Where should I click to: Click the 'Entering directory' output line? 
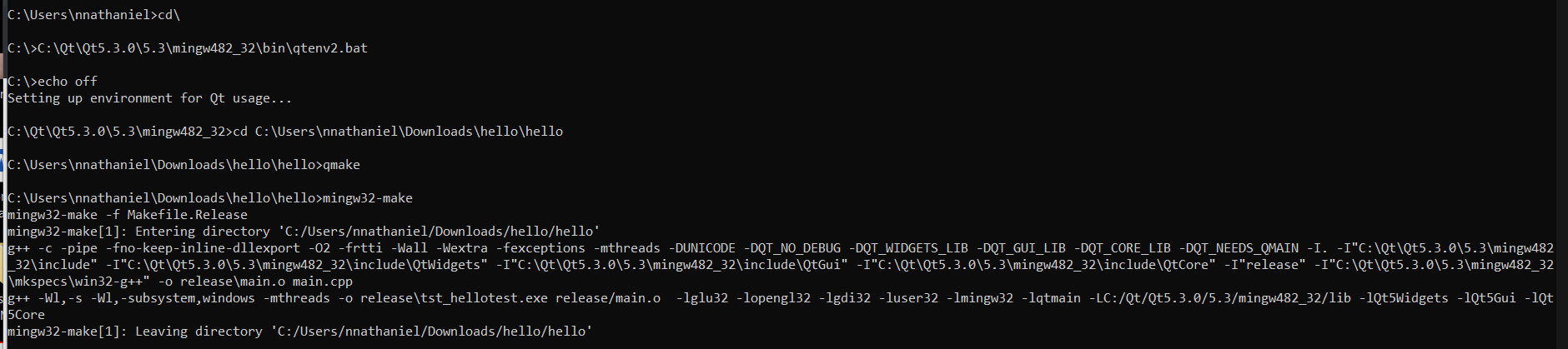tap(304, 232)
